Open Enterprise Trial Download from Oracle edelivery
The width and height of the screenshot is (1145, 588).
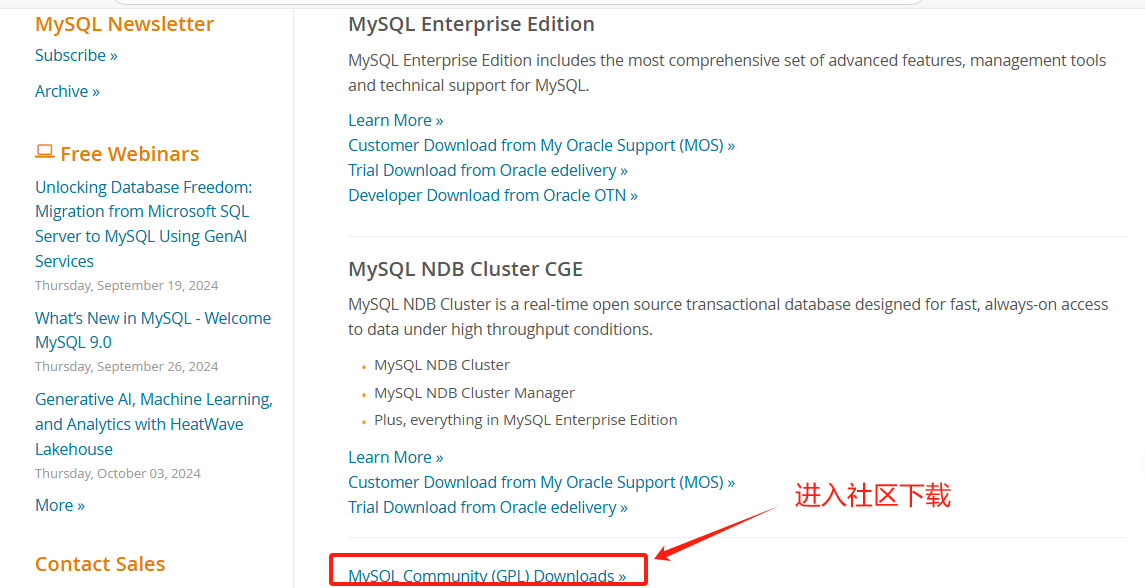pyautogui.click(x=488, y=170)
